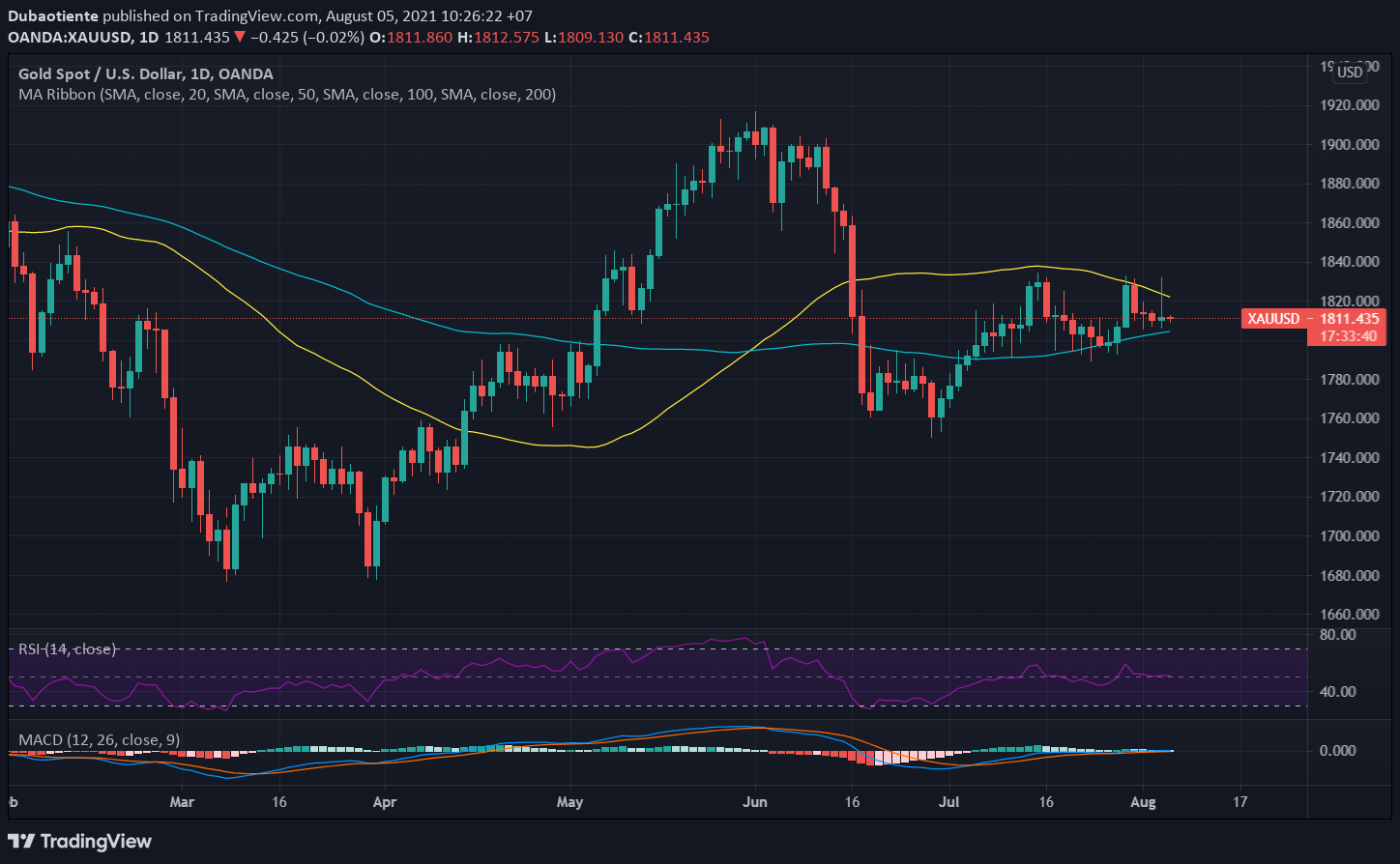1400x864 pixels.
Task: Click the 1900.000 price axis label
Action: point(1348,144)
